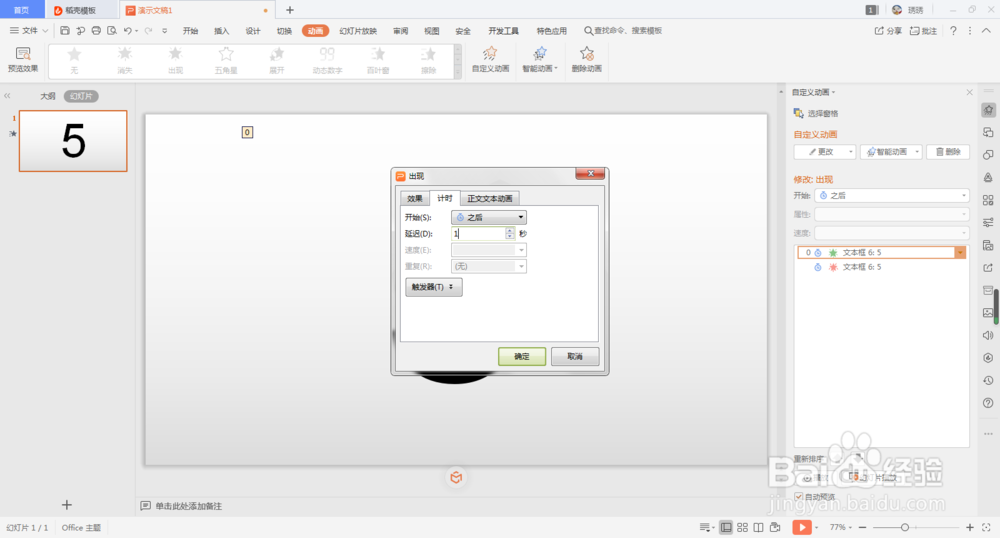Screen dimensions: 1000x538
Task: Switch to reading view in status bar
Action: coord(758,527)
